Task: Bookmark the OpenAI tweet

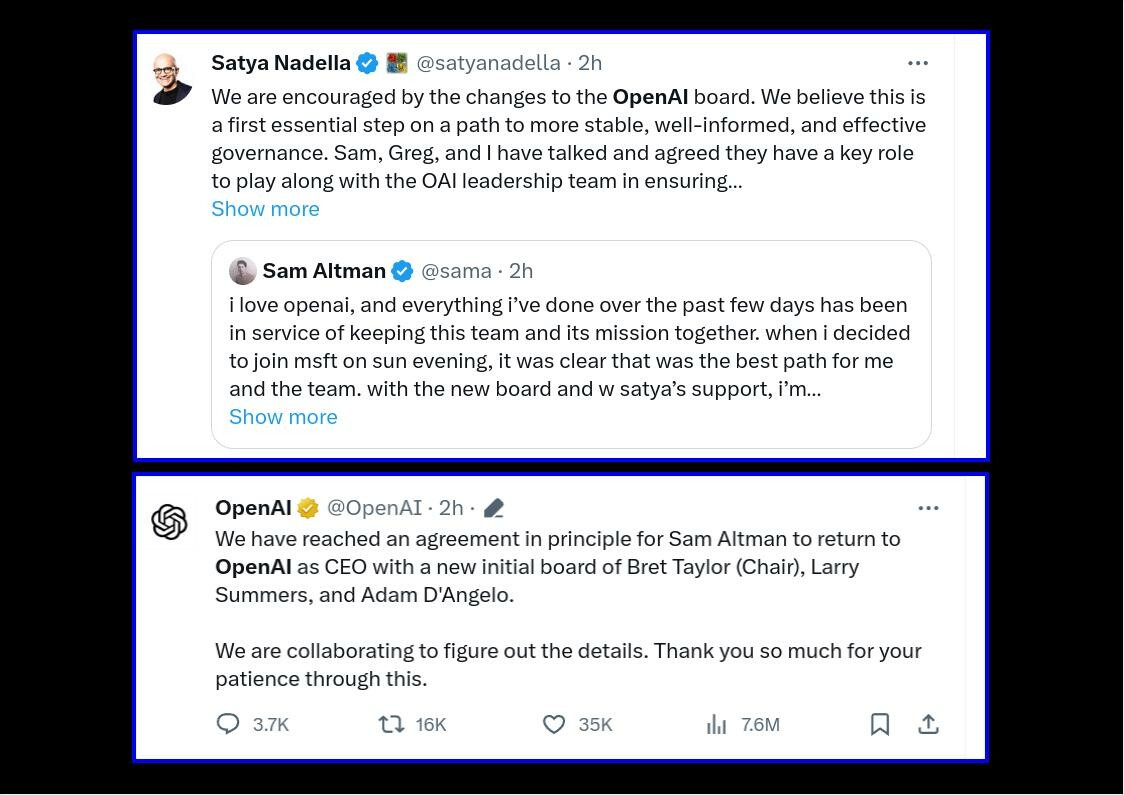Action: 880,724
